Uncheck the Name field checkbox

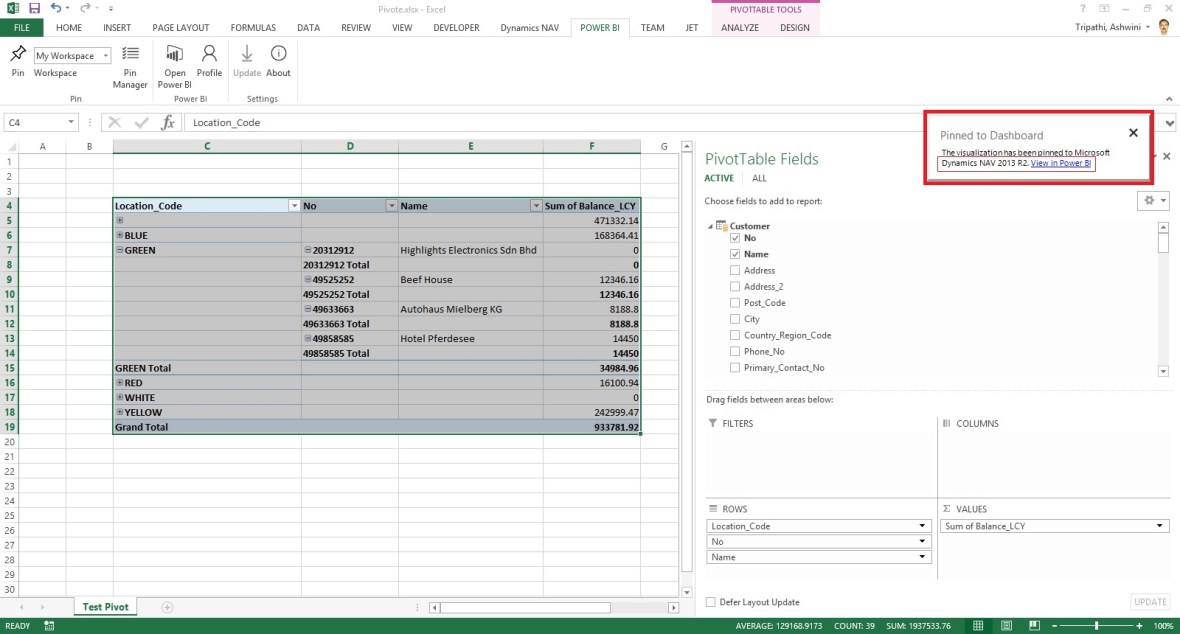point(735,254)
